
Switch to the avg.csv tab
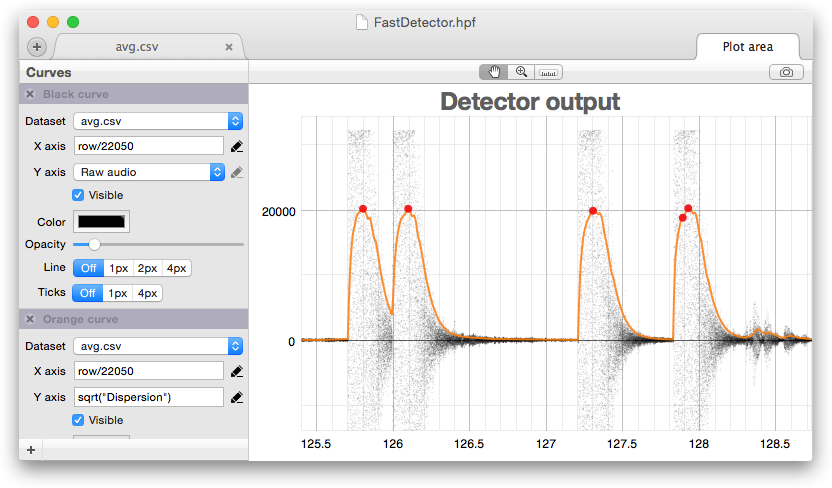coord(139,47)
